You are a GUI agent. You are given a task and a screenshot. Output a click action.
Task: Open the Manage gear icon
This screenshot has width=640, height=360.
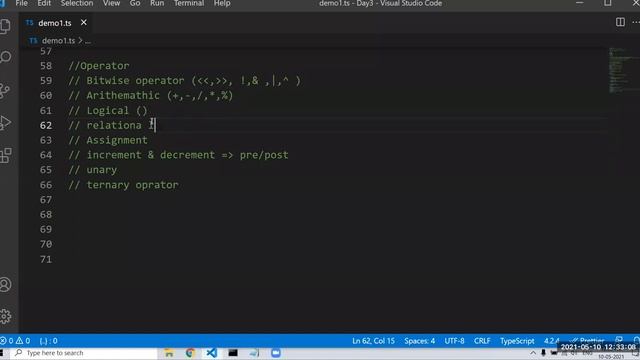tap(5, 316)
